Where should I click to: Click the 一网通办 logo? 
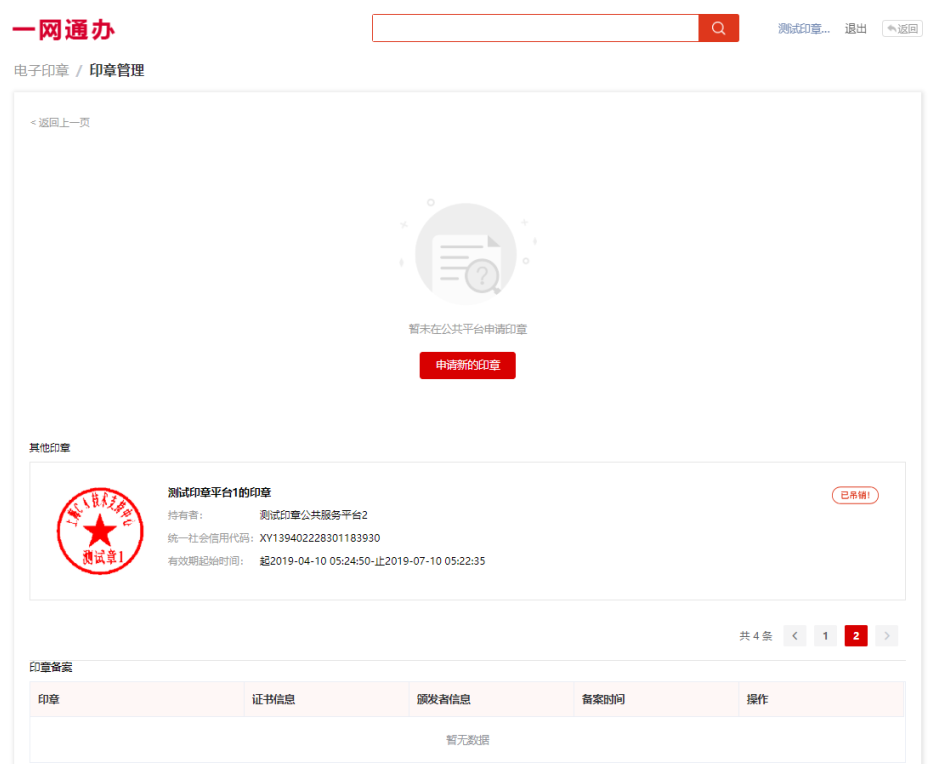click(x=63, y=30)
